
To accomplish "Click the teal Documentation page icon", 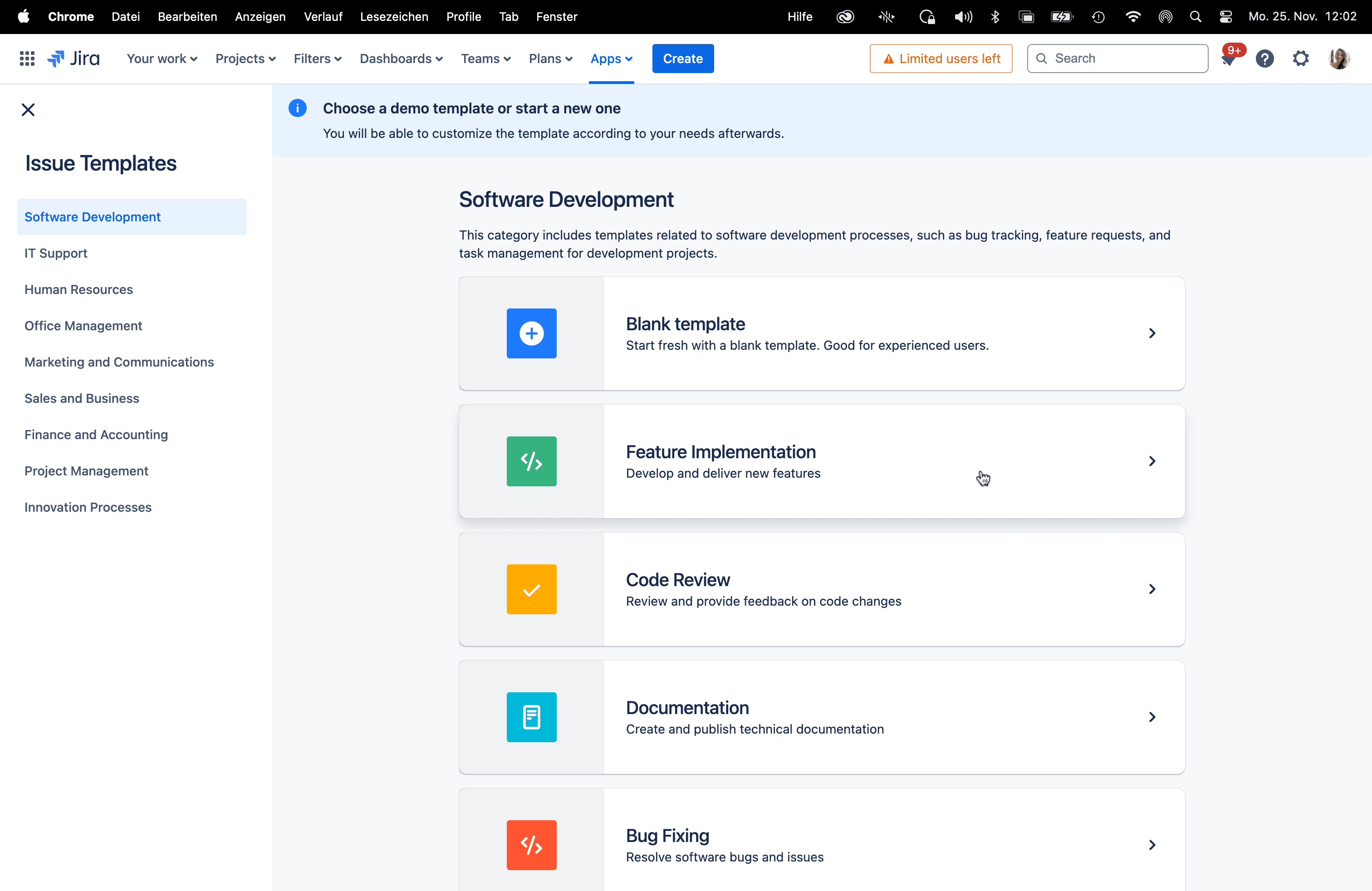I will (x=531, y=717).
